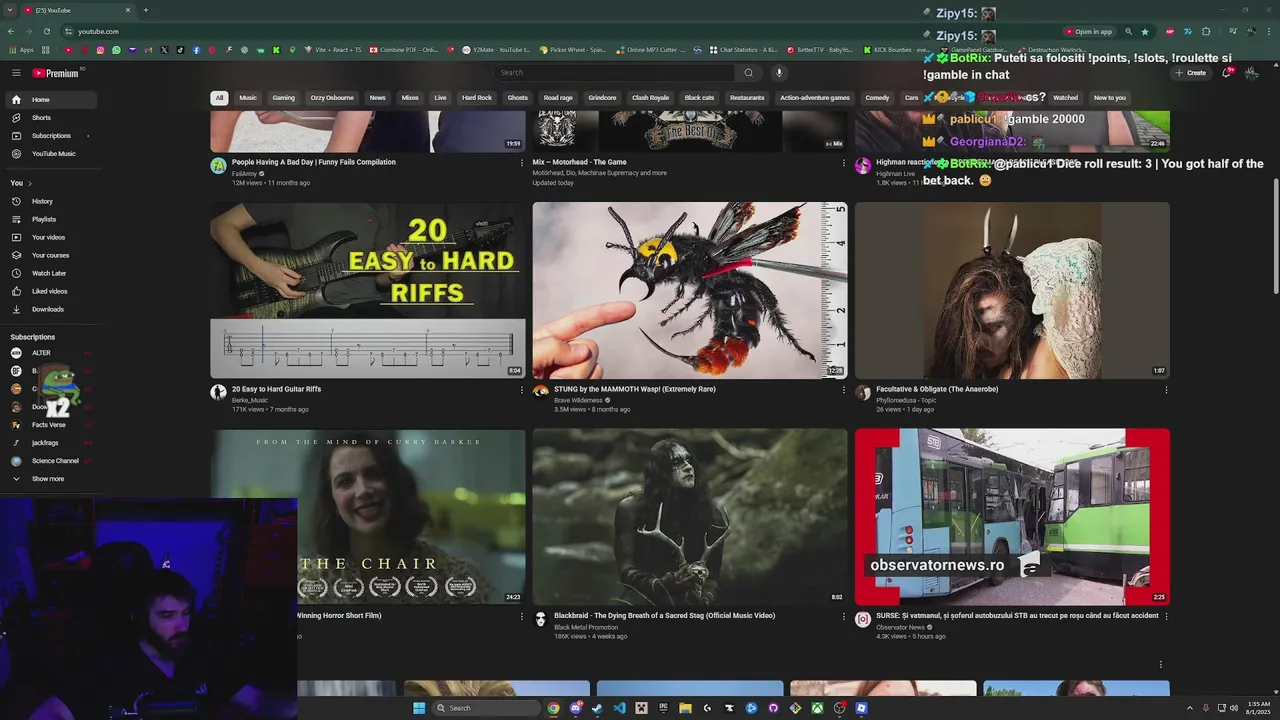
Task: Go to Home in the sidebar
Action: point(50,100)
